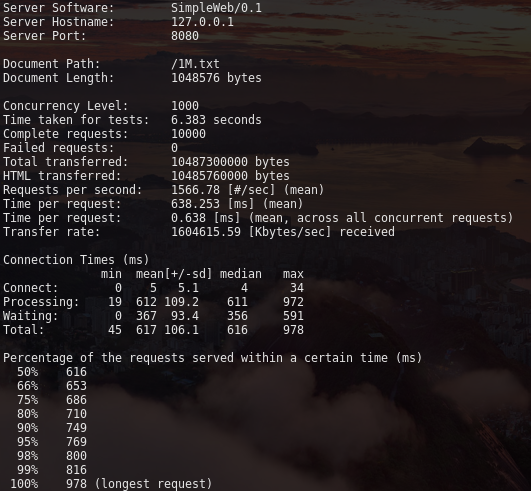The image size is (531, 491).
Task: Click the Processing row max value 972
Action: pyautogui.click(x=293, y=302)
